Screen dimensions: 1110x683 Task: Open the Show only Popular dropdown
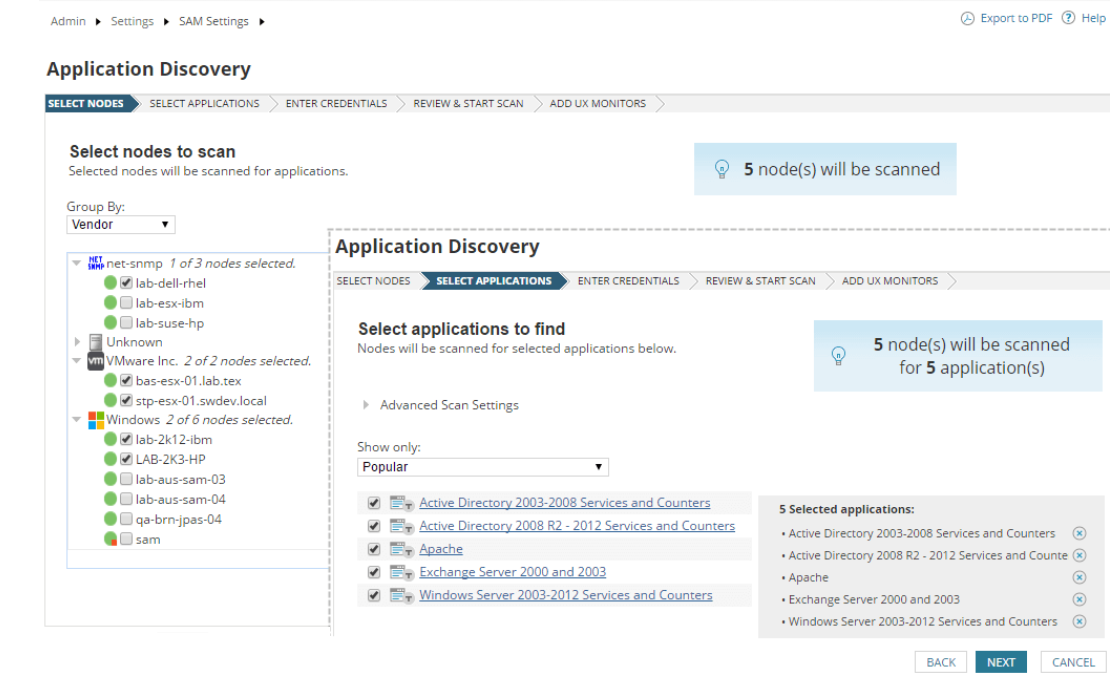point(483,467)
